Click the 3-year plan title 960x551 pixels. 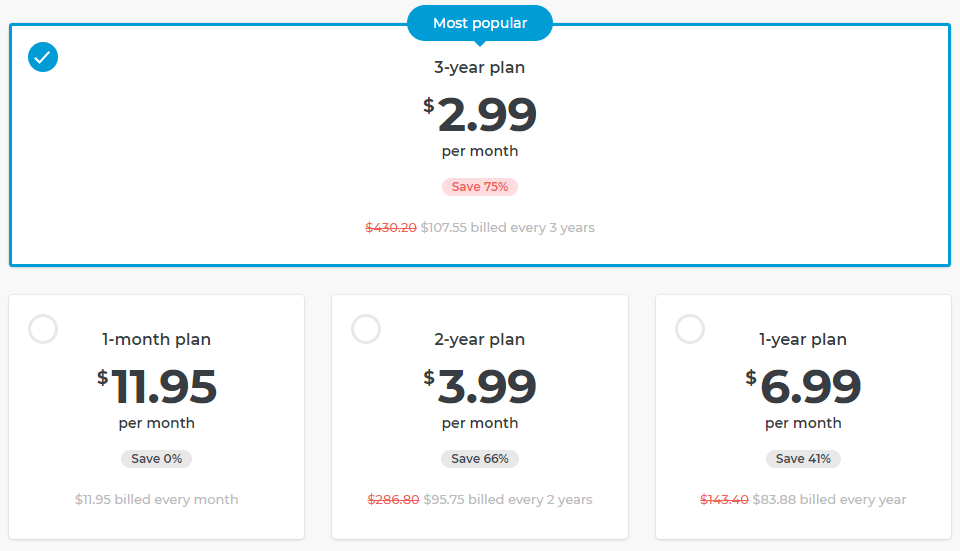[479, 67]
